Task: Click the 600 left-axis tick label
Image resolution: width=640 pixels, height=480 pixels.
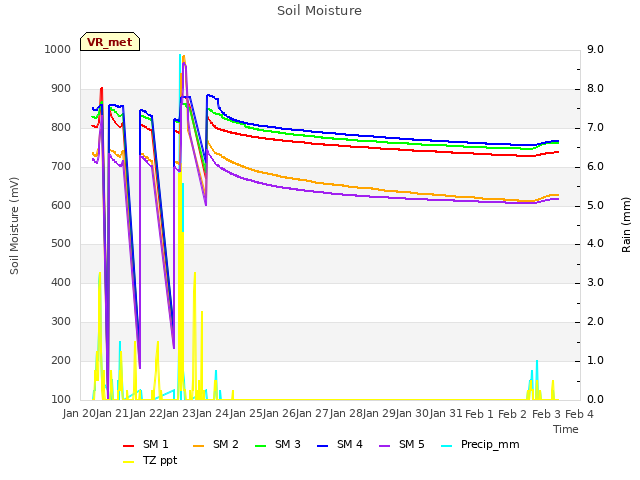Action: pyautogui.click(x=61, y=205)
